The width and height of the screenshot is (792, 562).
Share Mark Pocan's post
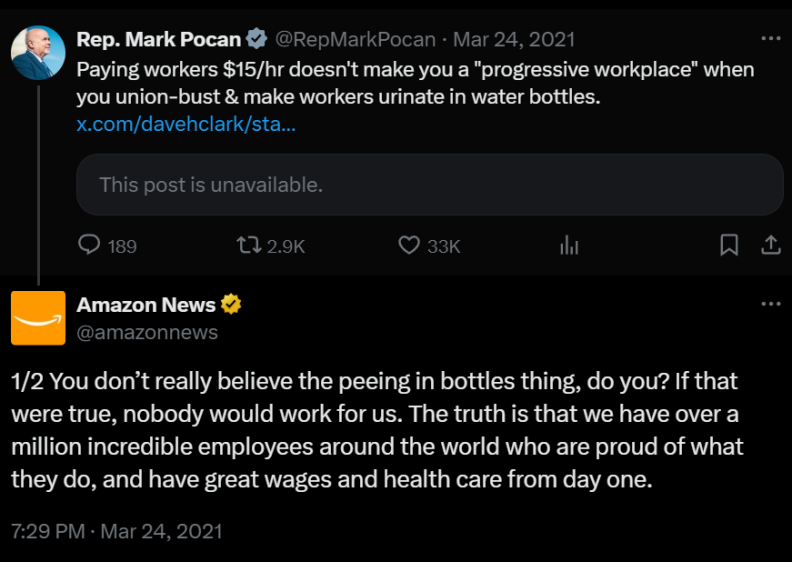(x=771, y=245)
